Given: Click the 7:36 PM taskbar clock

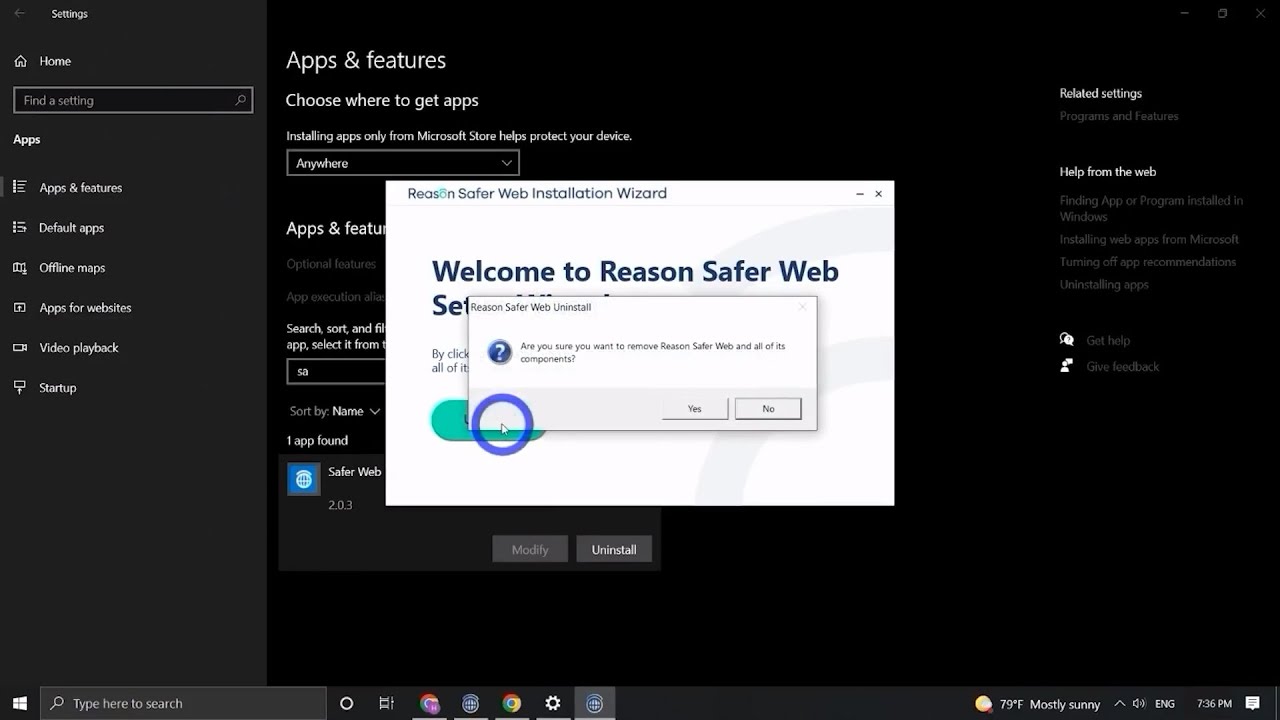Looking at the screenshot, I should pos(1214,704).
